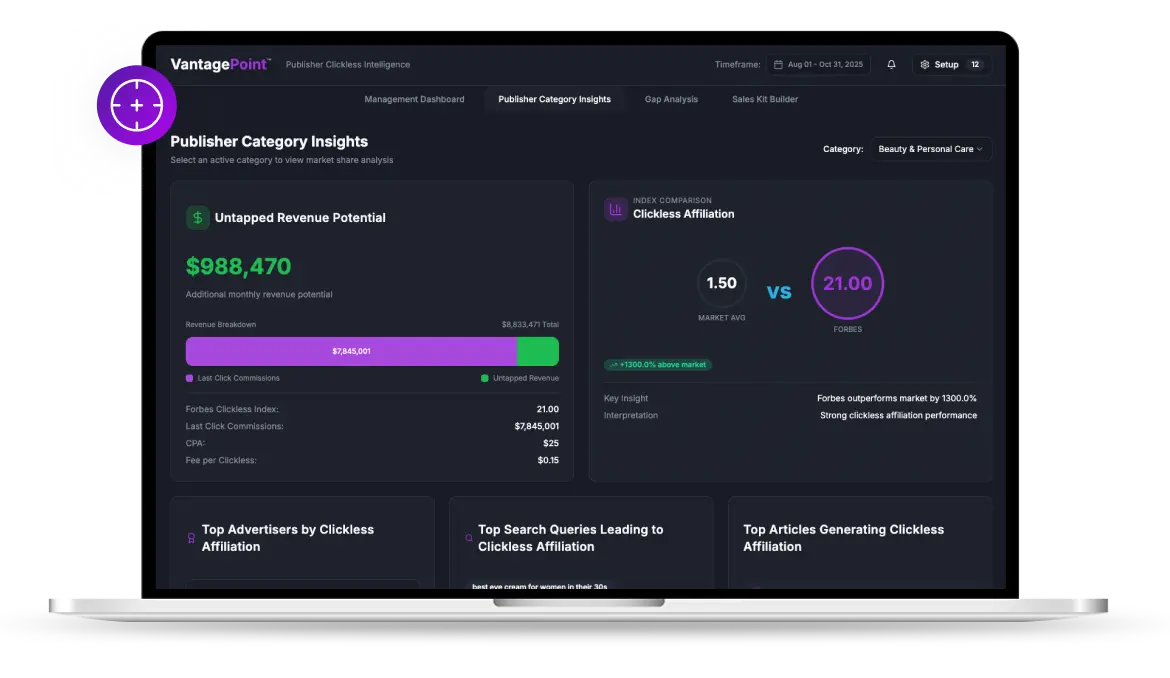Click the +1300.0% above market badge
The width and height of the screenshot is (1170, 678).
point(658,365)
